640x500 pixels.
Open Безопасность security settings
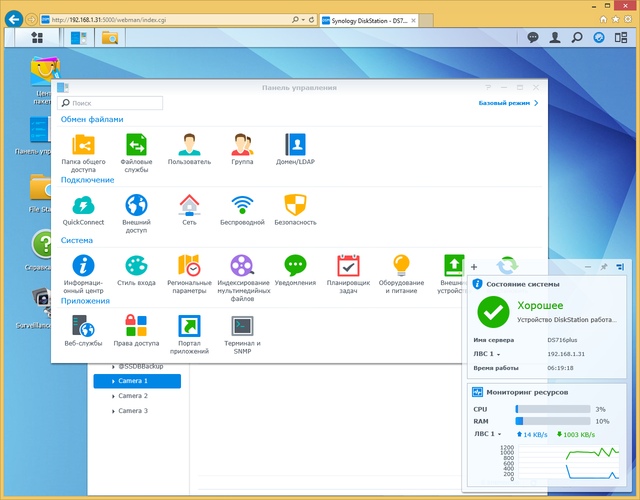295,210
